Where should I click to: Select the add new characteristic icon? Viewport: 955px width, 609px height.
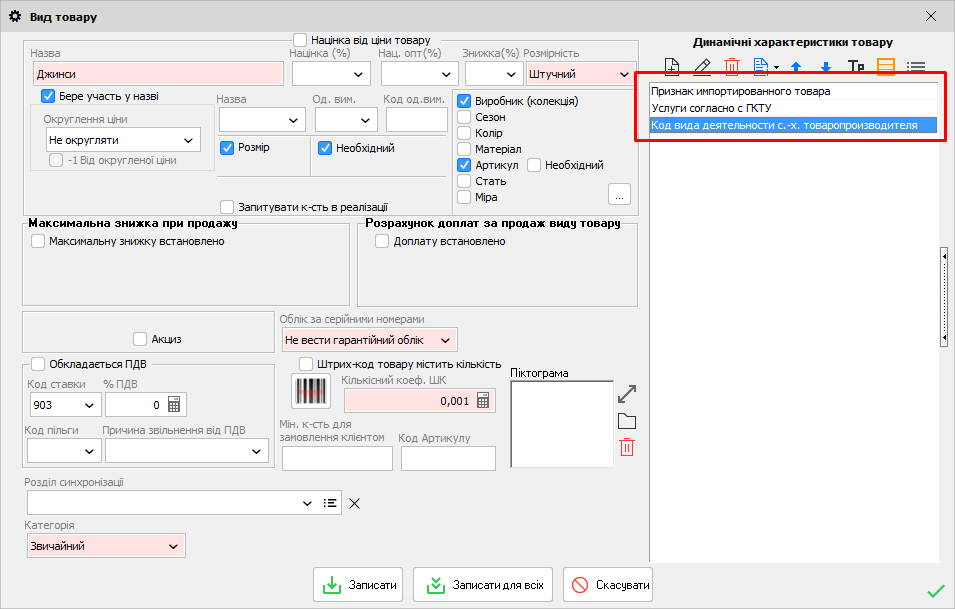pyautogui.click(x=671, y=66)
